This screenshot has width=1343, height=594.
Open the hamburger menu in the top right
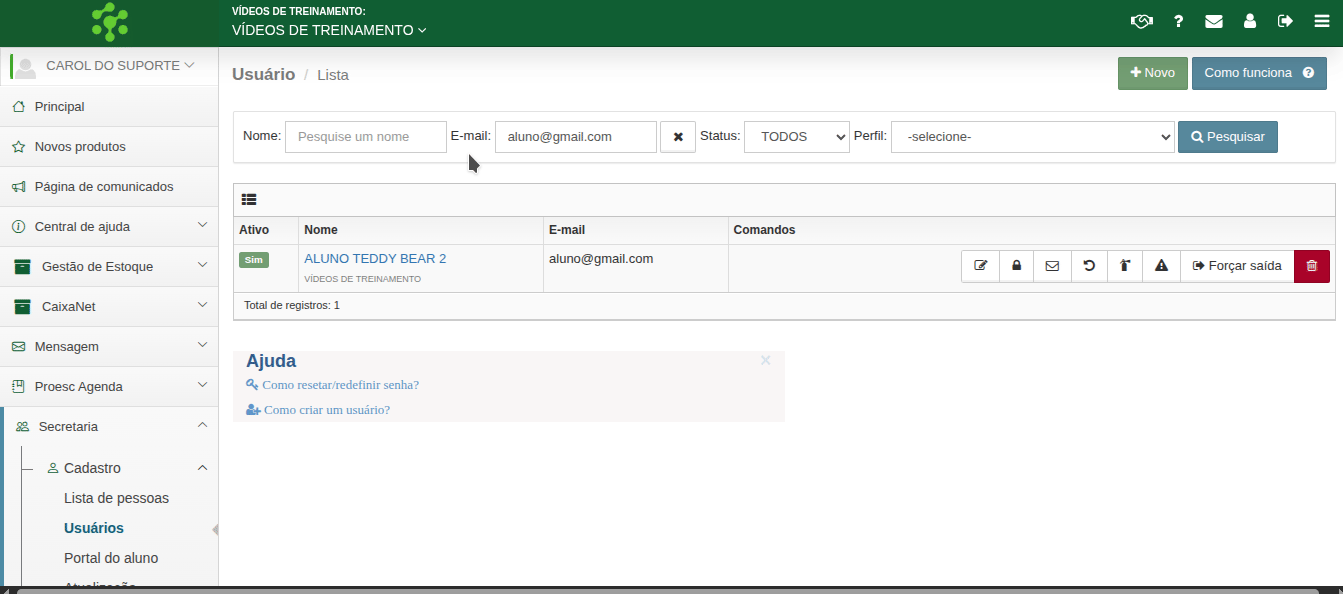[1321, 21]
